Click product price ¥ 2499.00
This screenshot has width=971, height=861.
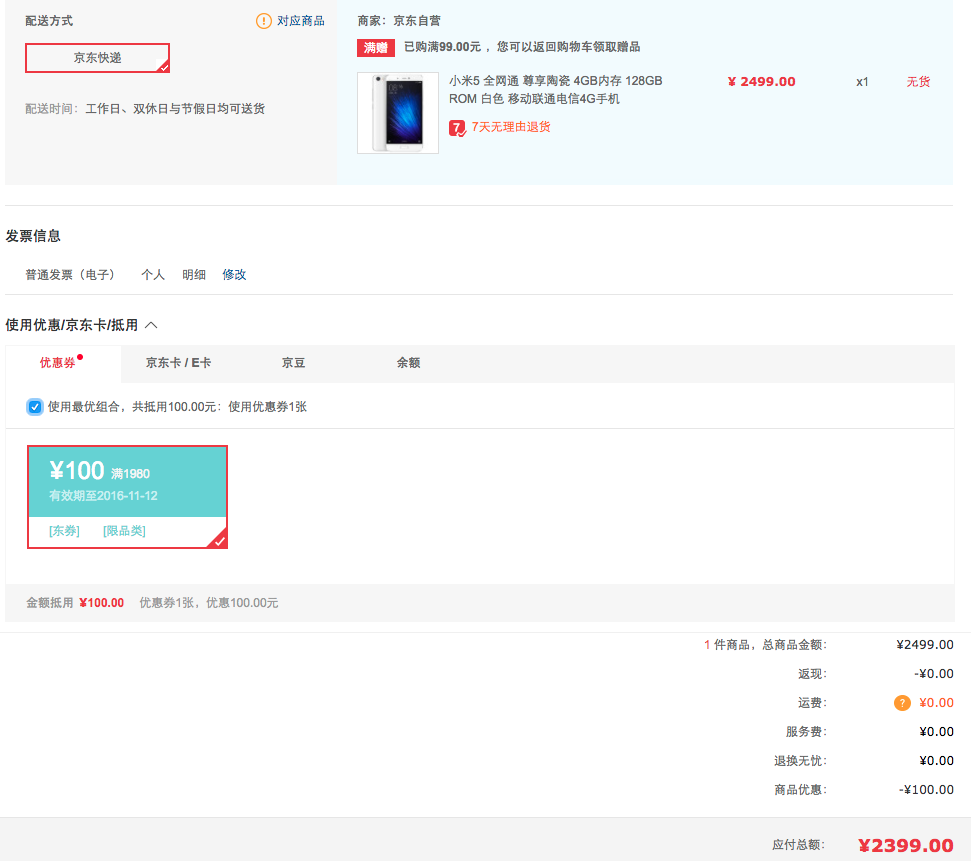(761, 82)
